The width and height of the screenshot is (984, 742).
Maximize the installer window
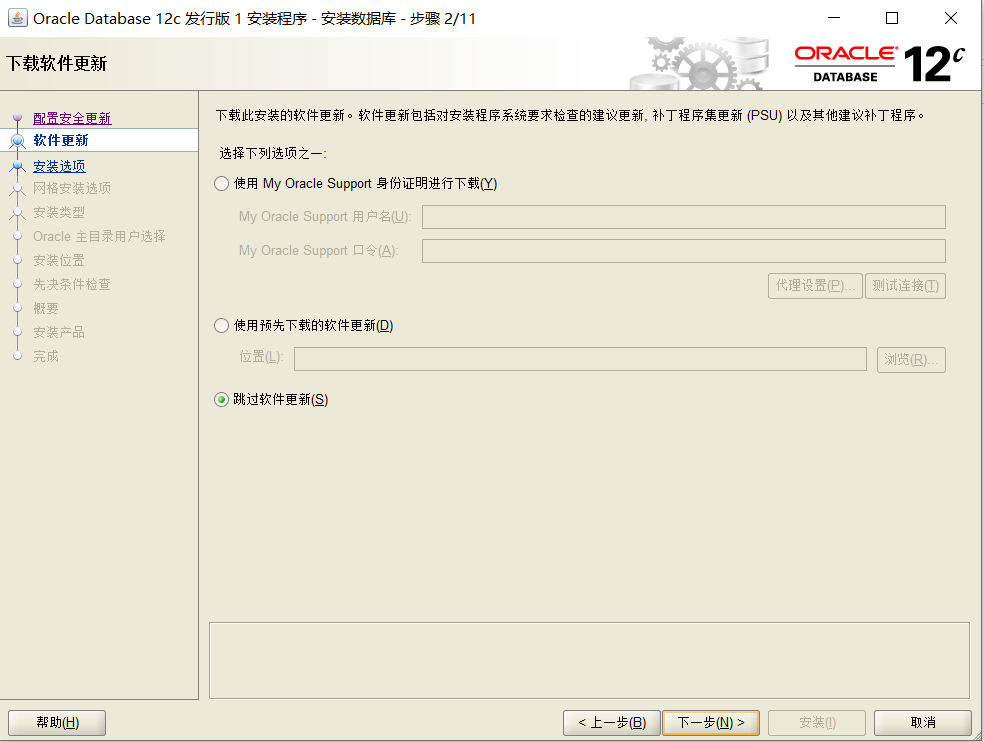(x=892, y=18)
